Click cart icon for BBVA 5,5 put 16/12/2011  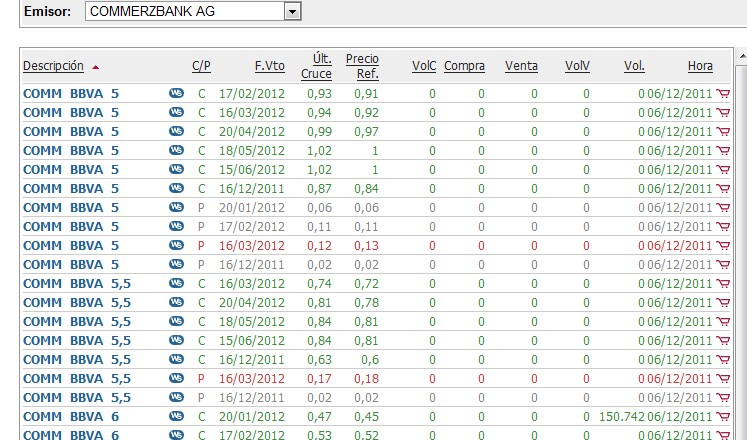click(723, 398)
